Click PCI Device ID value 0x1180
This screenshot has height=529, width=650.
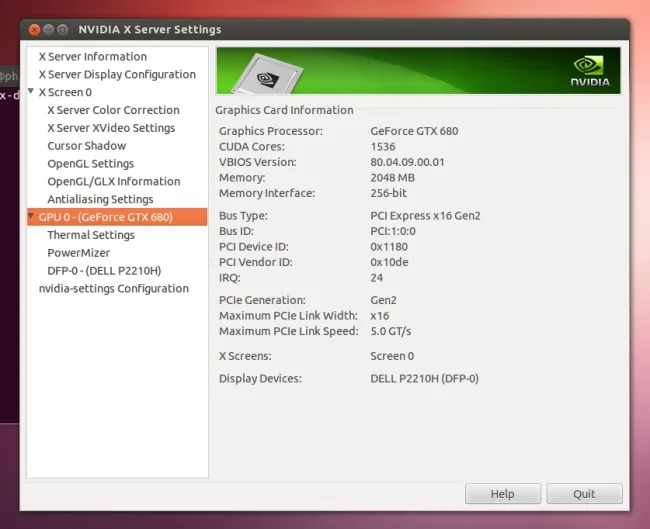(x=389, y=247)
